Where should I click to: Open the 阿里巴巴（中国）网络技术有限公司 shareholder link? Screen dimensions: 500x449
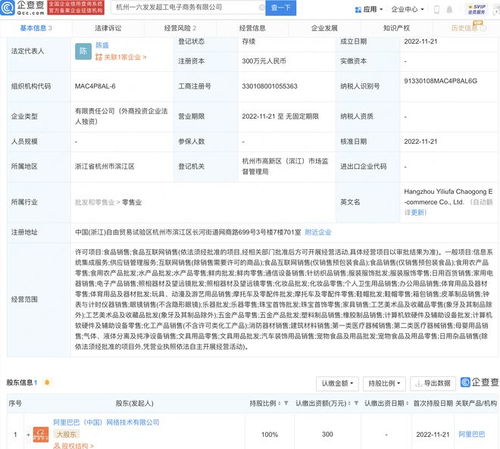pos(106,422)
